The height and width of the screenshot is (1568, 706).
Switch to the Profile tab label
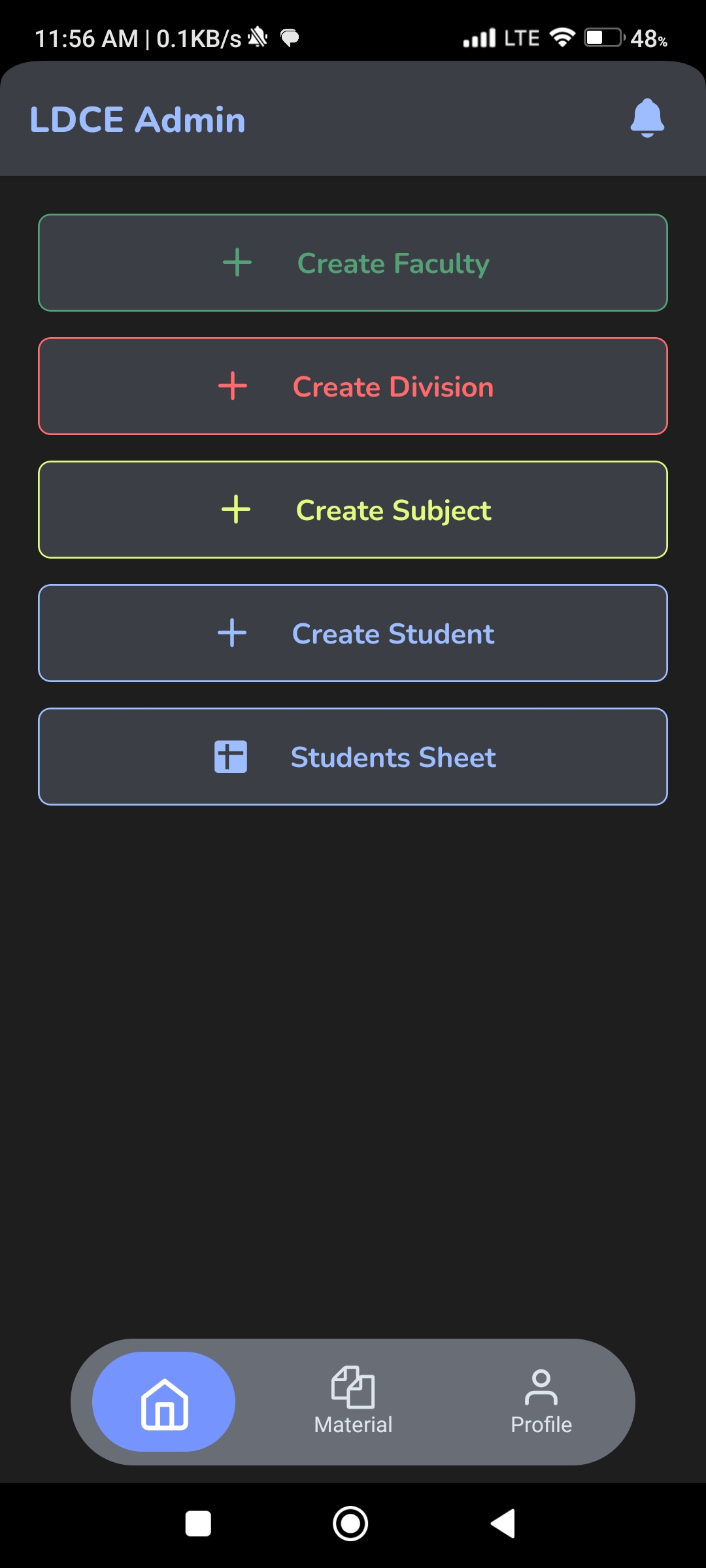click(541, 1424)
